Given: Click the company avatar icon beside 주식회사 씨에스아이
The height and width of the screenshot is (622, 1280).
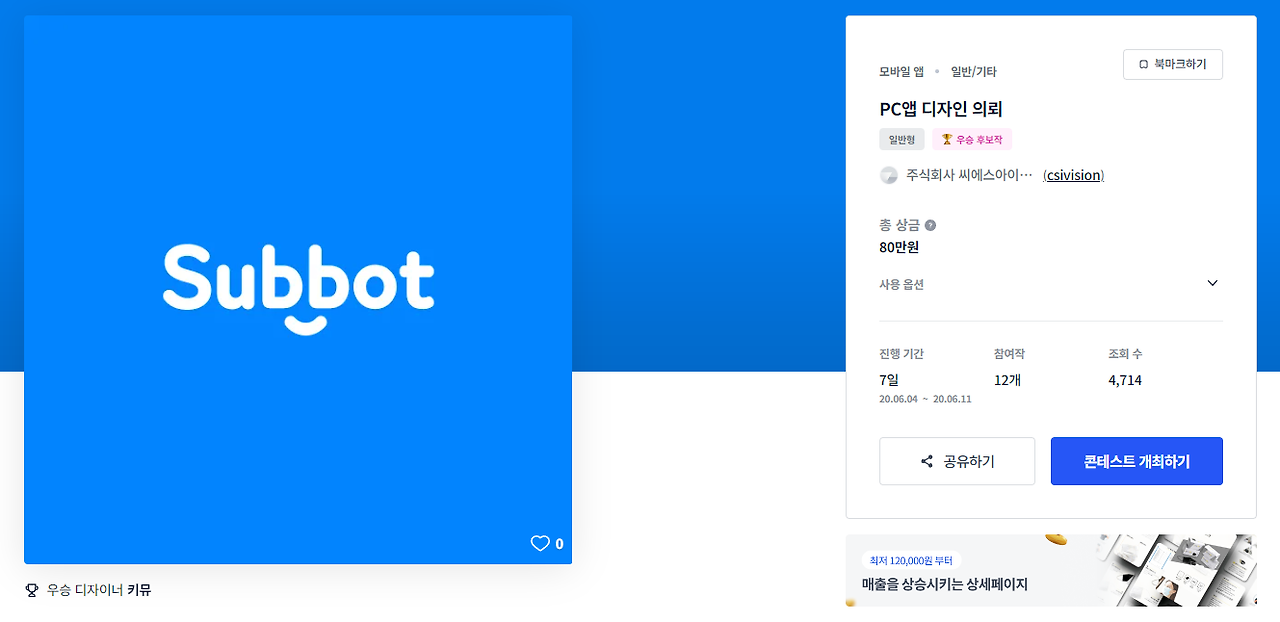Looking at the screenshot, I should pyautogui.click(x=889, y=175).
